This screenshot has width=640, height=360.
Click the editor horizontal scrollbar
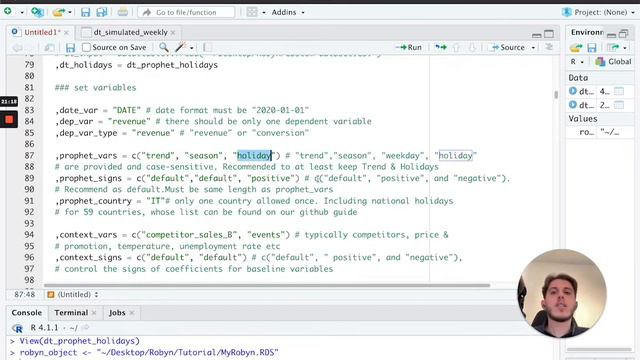267,285
